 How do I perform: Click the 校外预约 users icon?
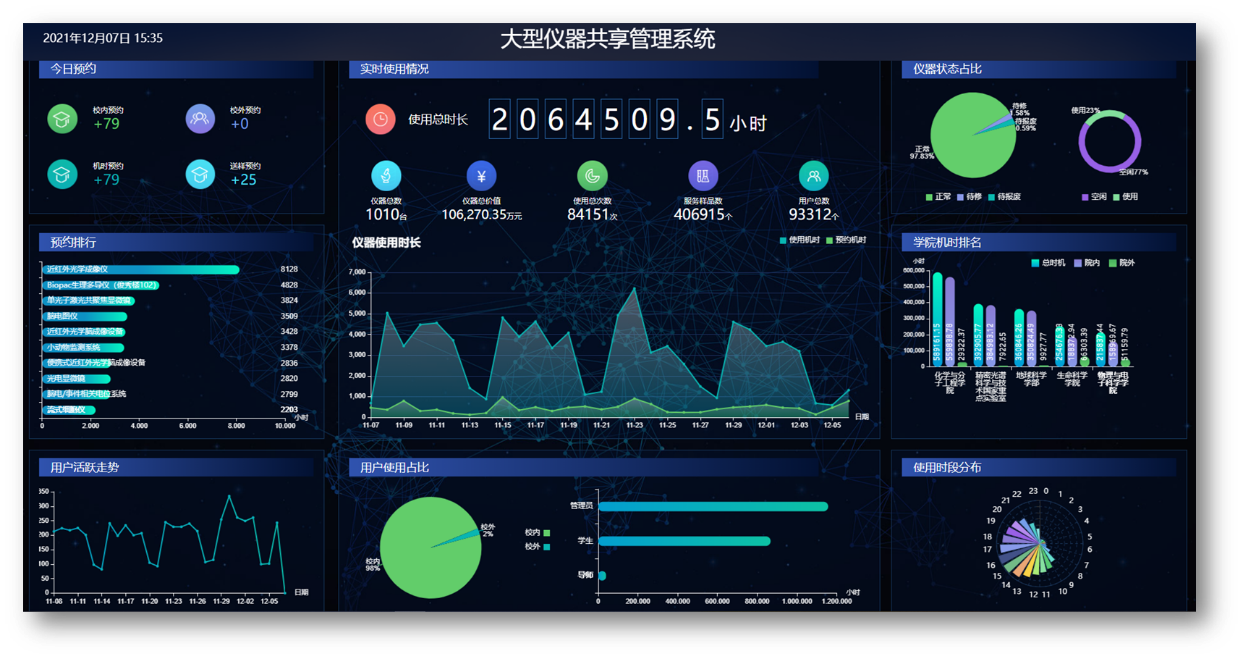pos(200,118)
